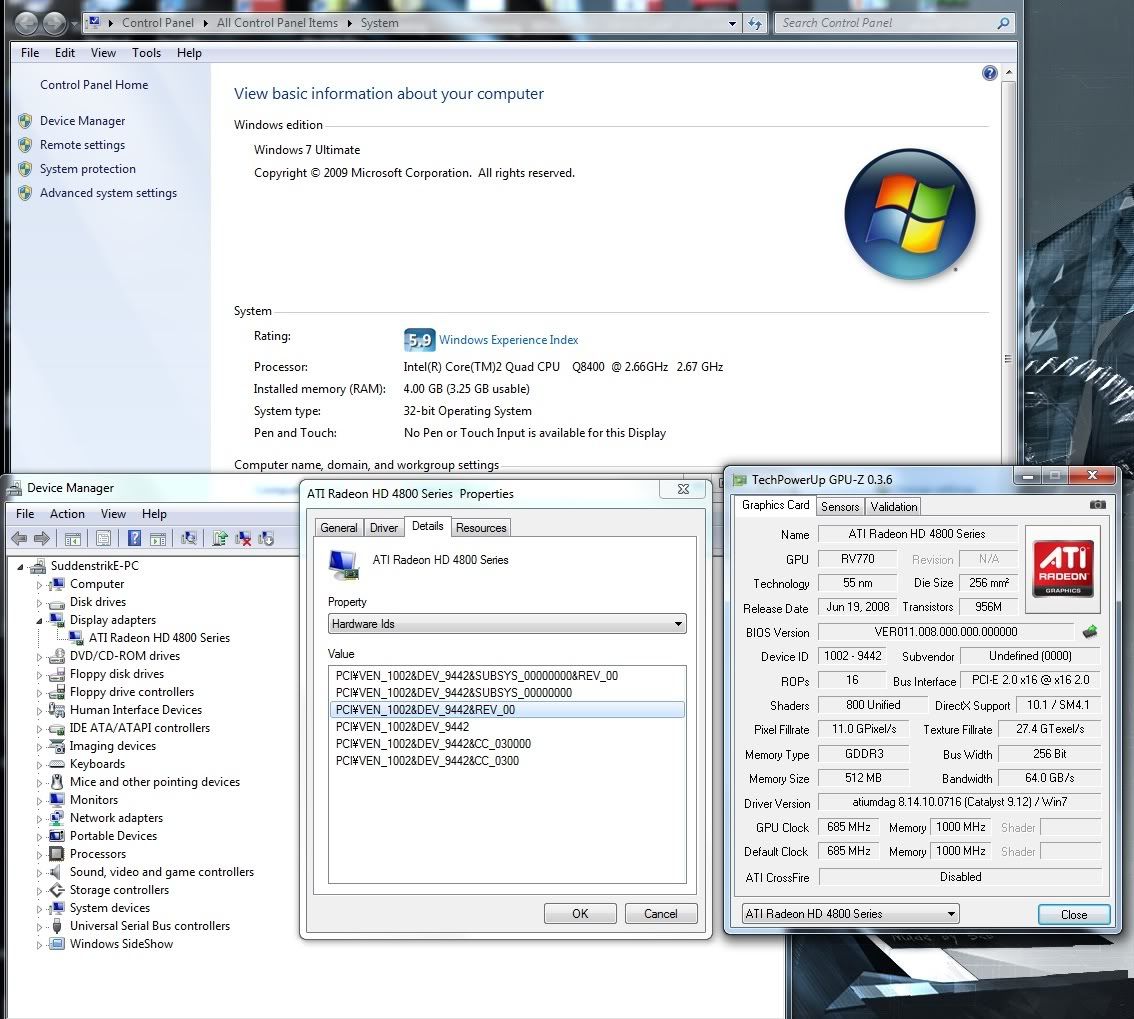Click the GPU-Z screenshot camera icon
The width and height of the screenshot is (1134, 1019).
tap(1097, 505)
